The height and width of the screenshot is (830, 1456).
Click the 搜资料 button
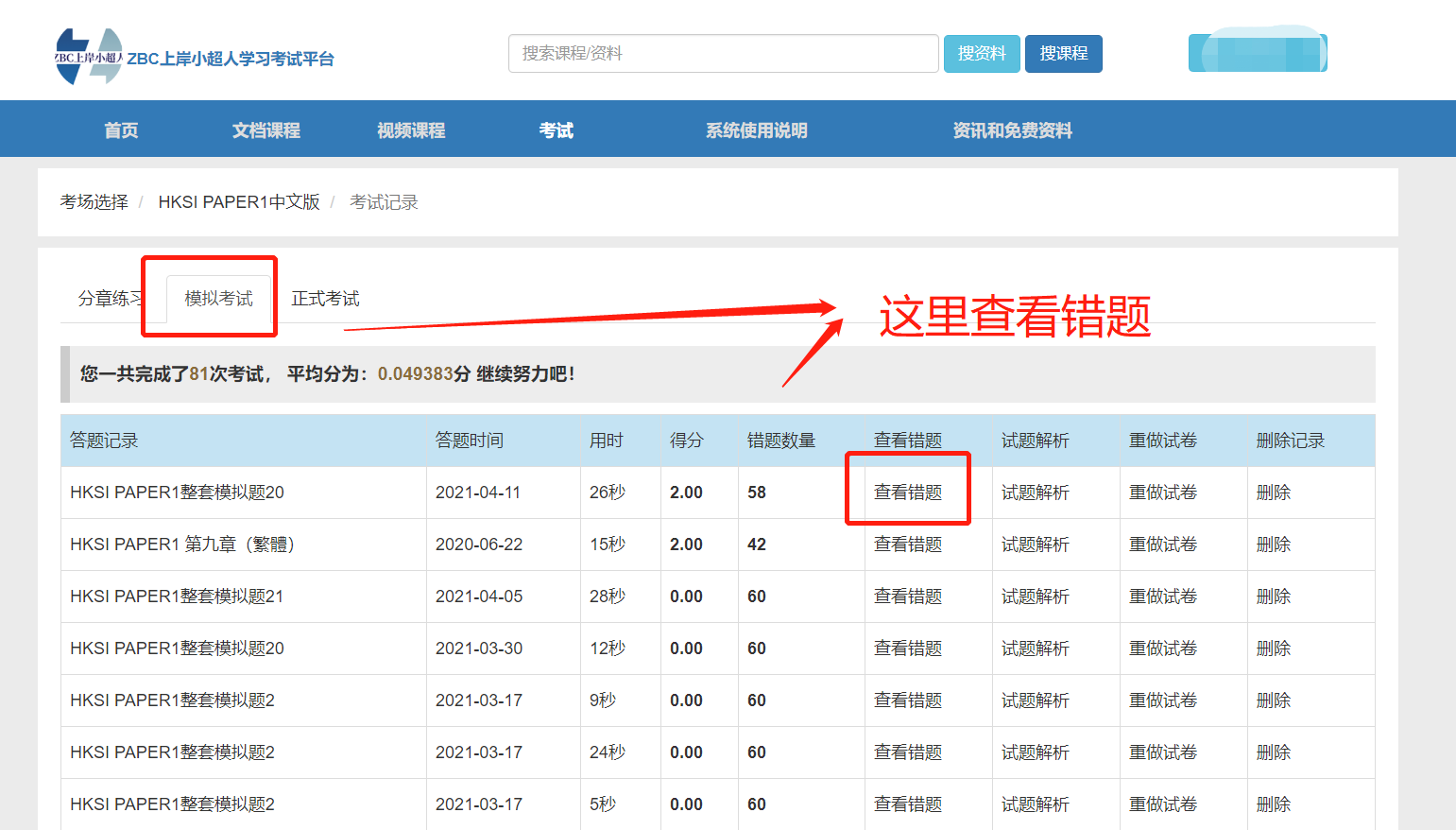(x=982, y=54)
